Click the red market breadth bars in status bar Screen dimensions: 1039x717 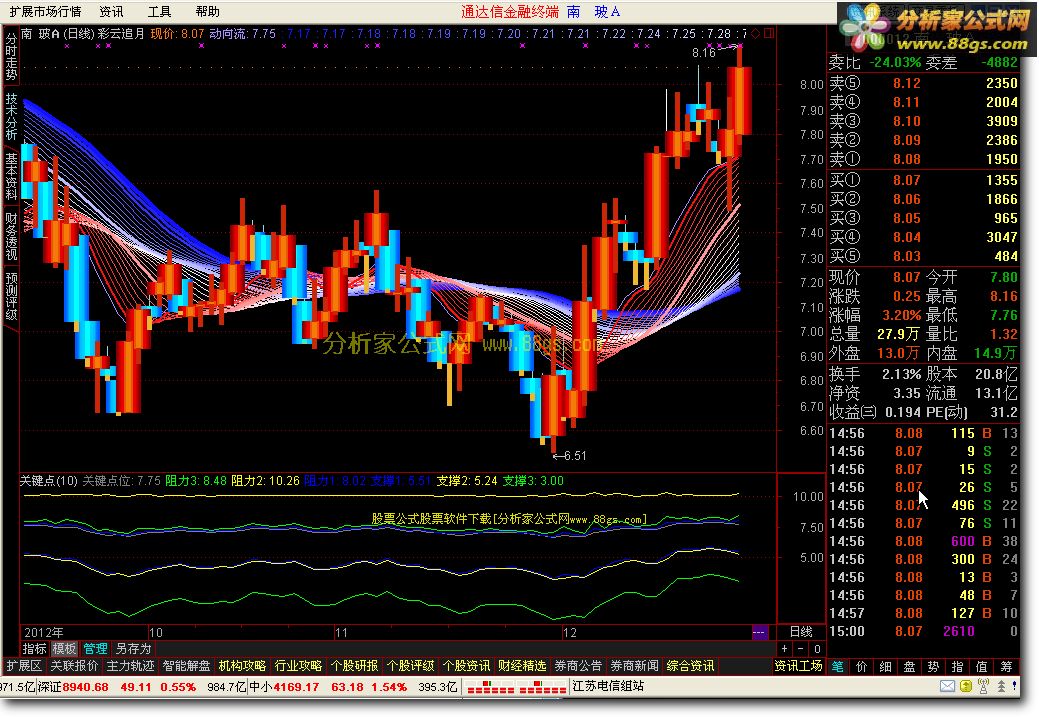tap(516, 687)
